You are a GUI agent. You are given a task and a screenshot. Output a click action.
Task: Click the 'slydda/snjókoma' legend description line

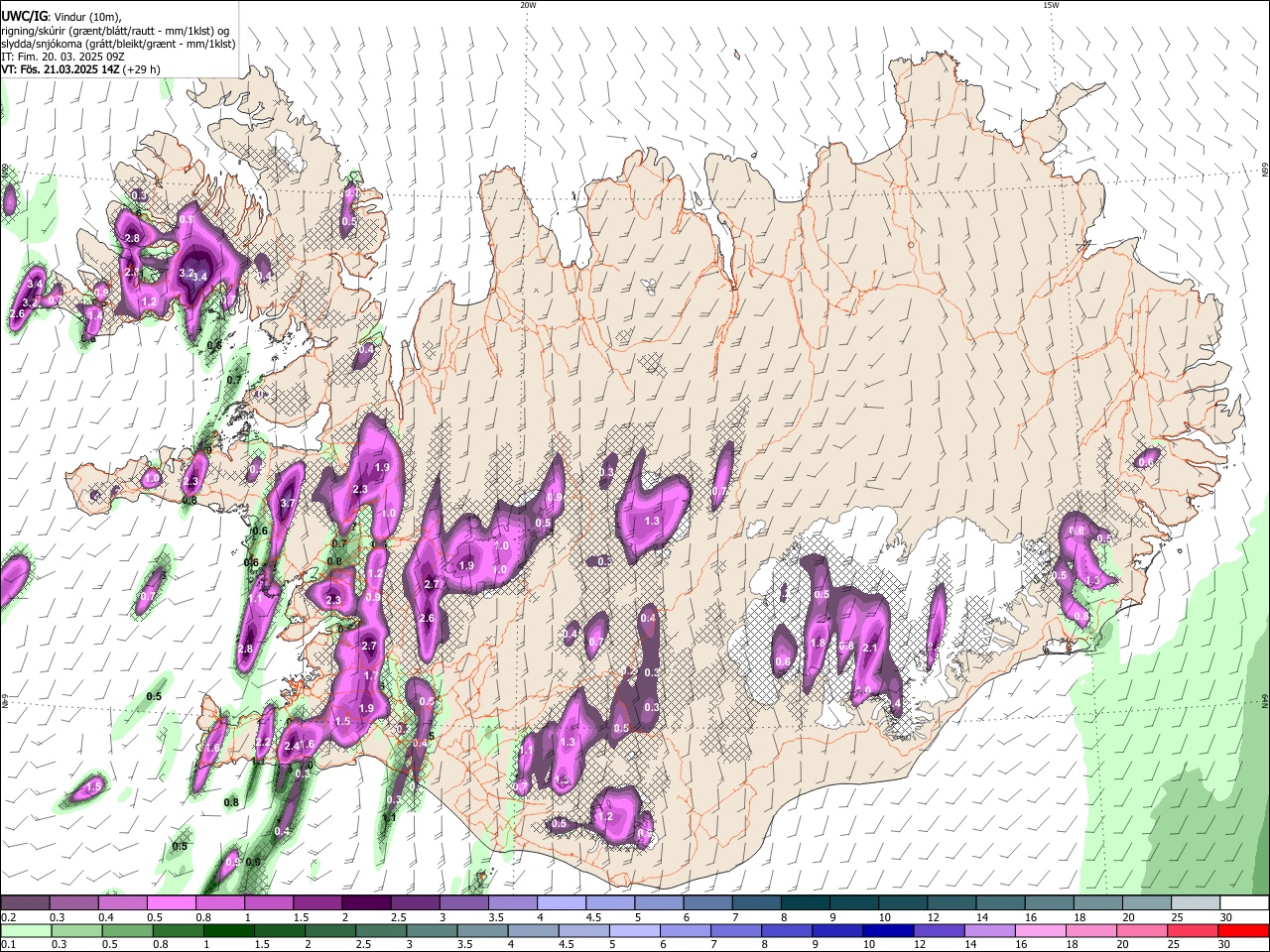click(118, 44)
